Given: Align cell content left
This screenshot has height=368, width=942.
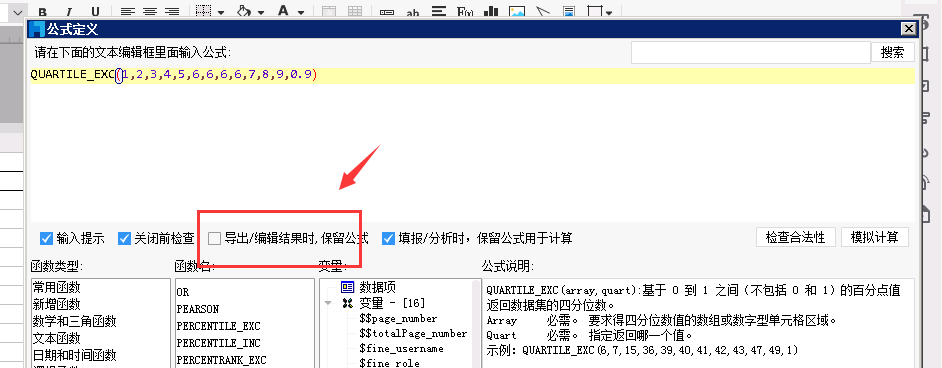Looking at the screenshot, I should (127, 11).
